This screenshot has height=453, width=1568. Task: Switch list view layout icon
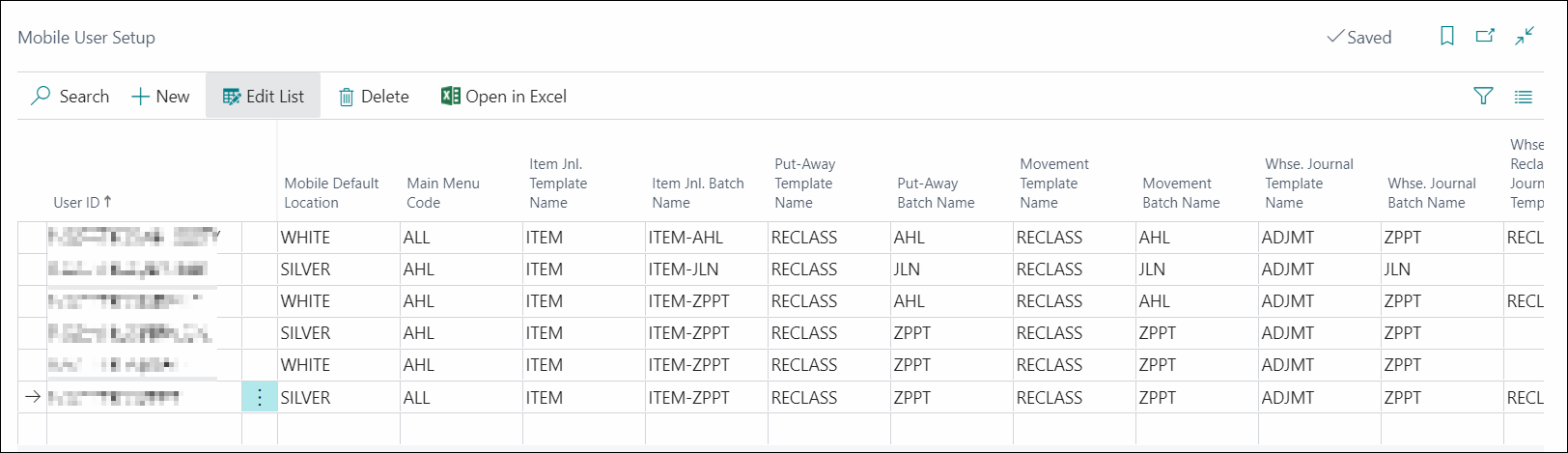pos(1524,97)
